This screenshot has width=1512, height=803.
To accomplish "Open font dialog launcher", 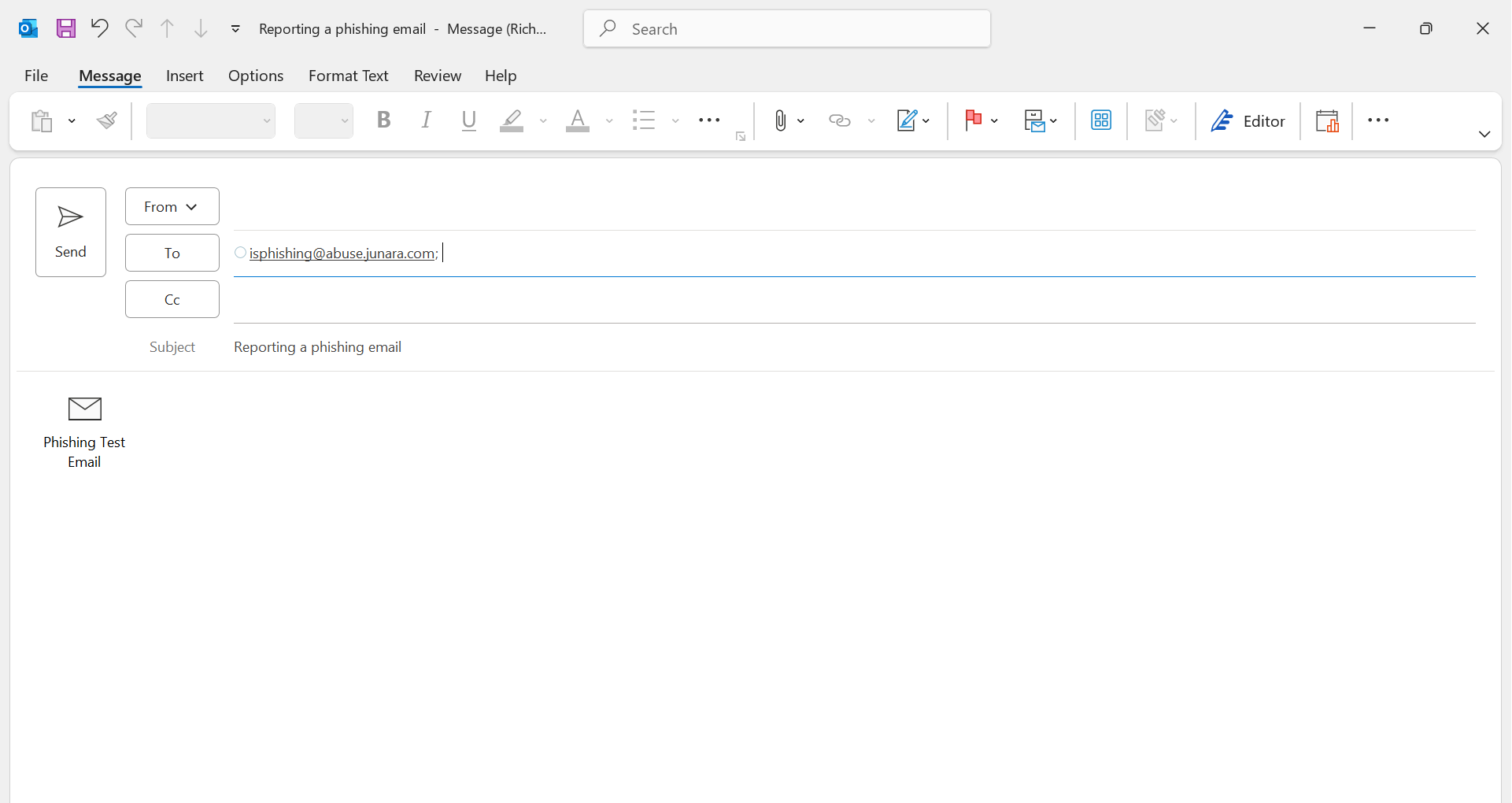I will (741, 137).
